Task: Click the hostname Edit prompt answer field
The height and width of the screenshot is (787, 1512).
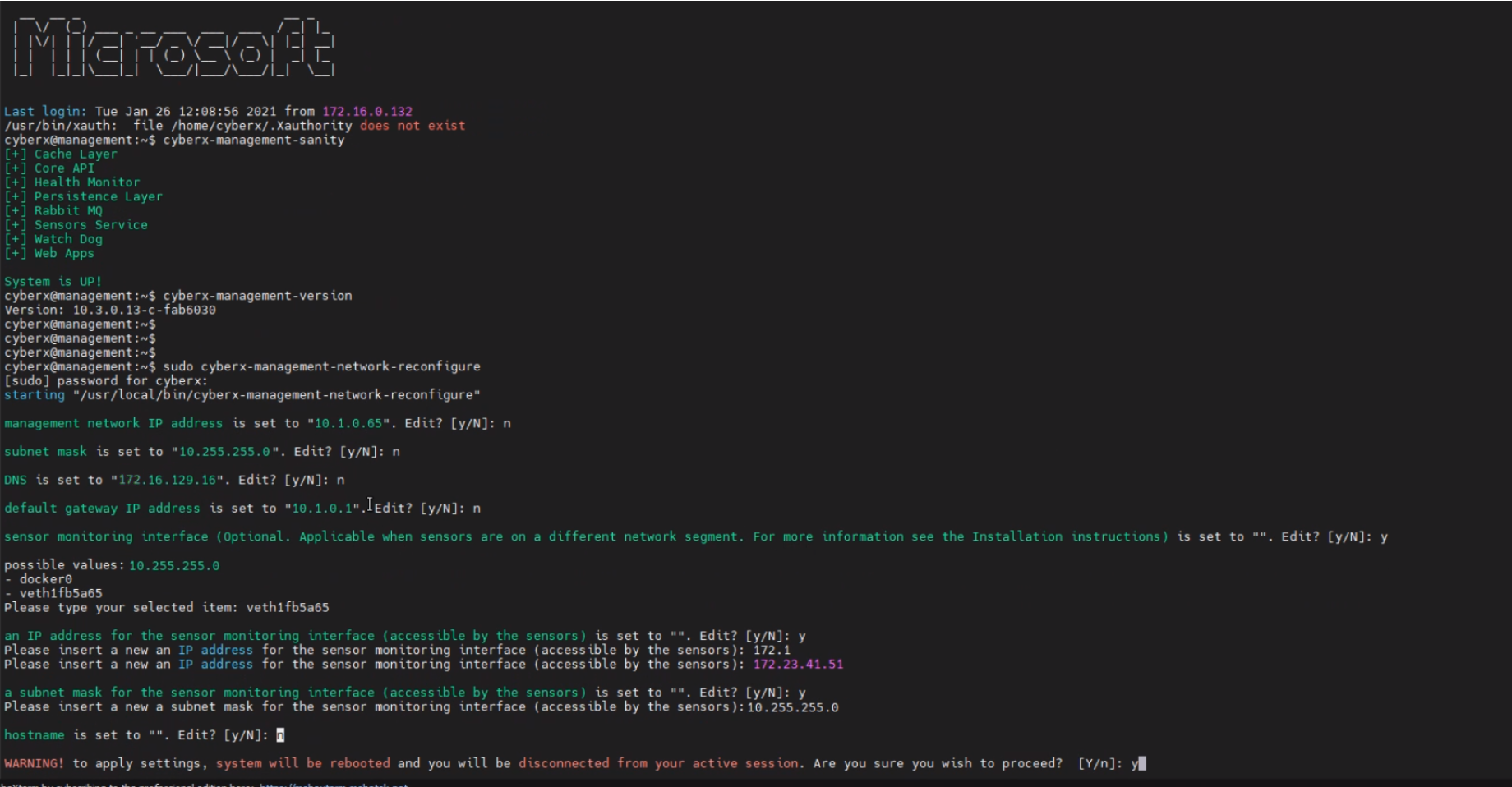Action: pos(279,734)
